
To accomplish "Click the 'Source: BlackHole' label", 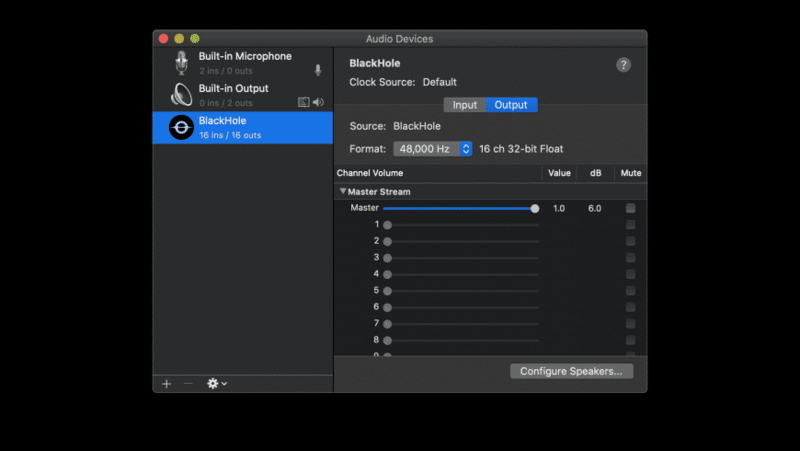I will click(x=395, y=126).
